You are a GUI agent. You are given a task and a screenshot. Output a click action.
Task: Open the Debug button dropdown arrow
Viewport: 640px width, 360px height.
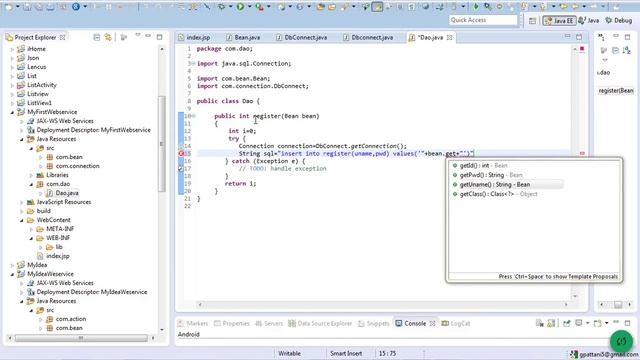[230, 7]
